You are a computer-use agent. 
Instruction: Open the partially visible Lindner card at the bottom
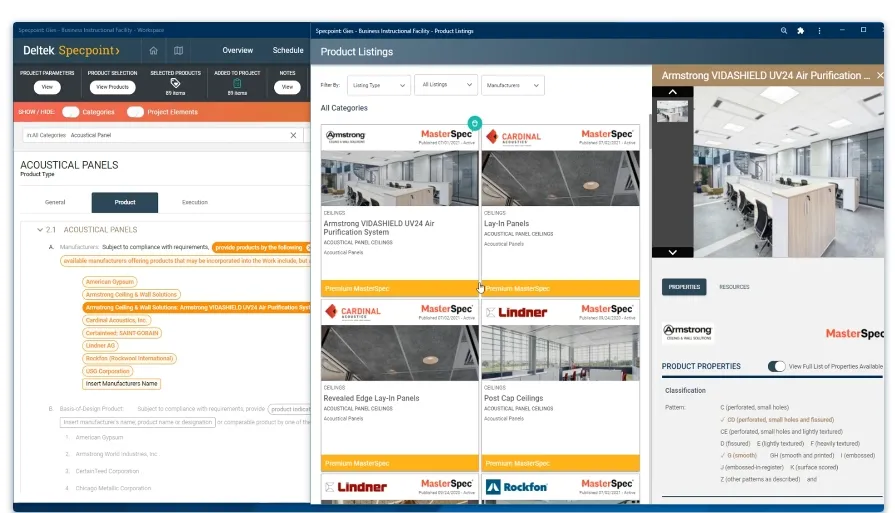[x=400, y=489]
